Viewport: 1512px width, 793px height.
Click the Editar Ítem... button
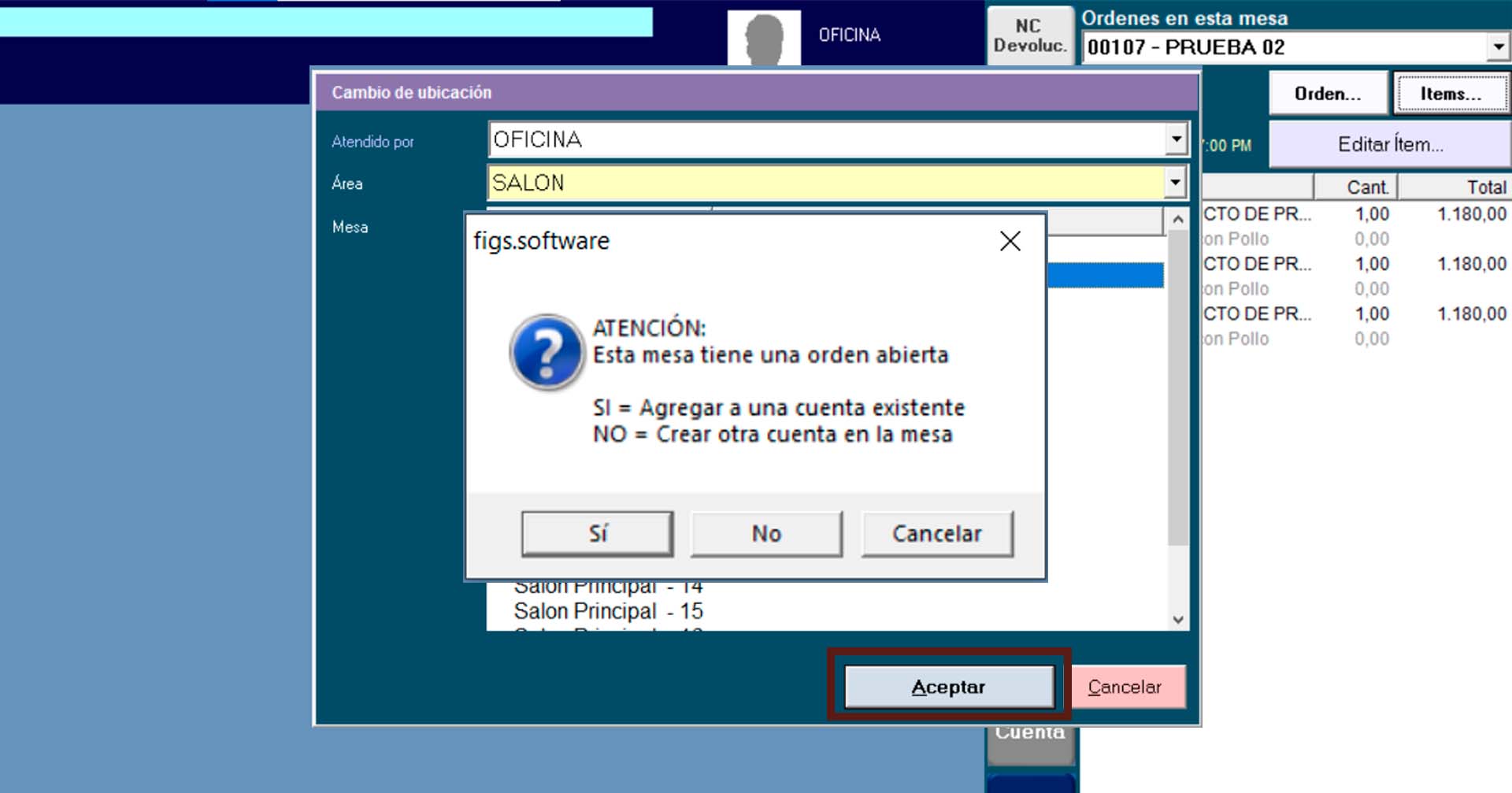1390,145
